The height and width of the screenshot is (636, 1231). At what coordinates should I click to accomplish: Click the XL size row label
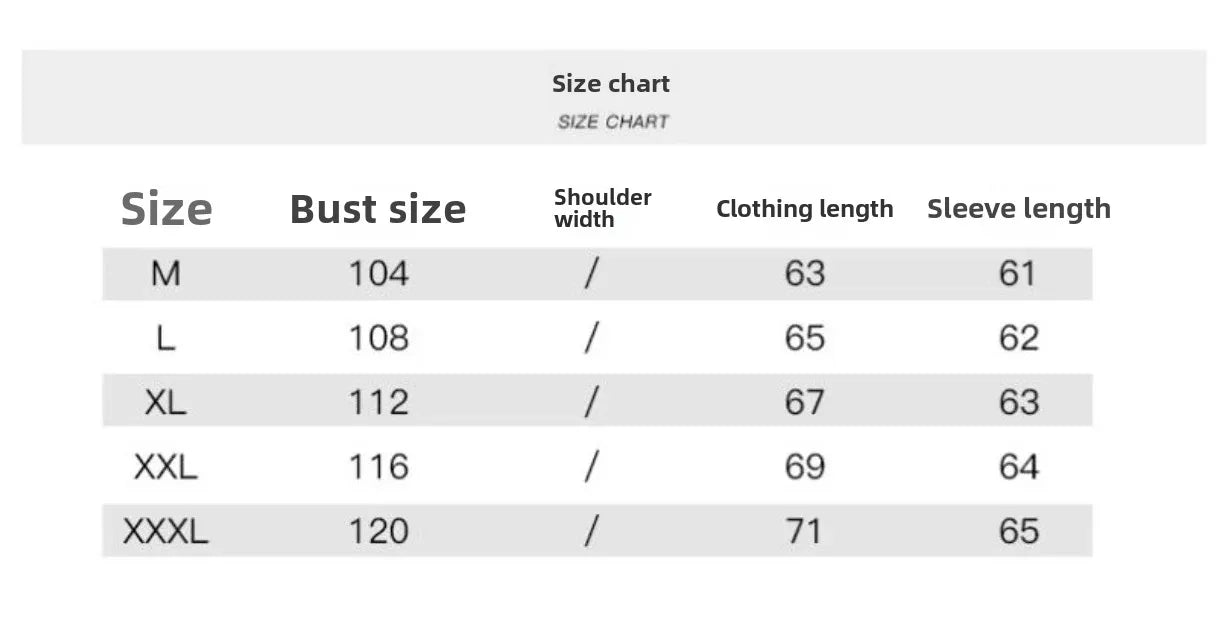click(166, 402)
